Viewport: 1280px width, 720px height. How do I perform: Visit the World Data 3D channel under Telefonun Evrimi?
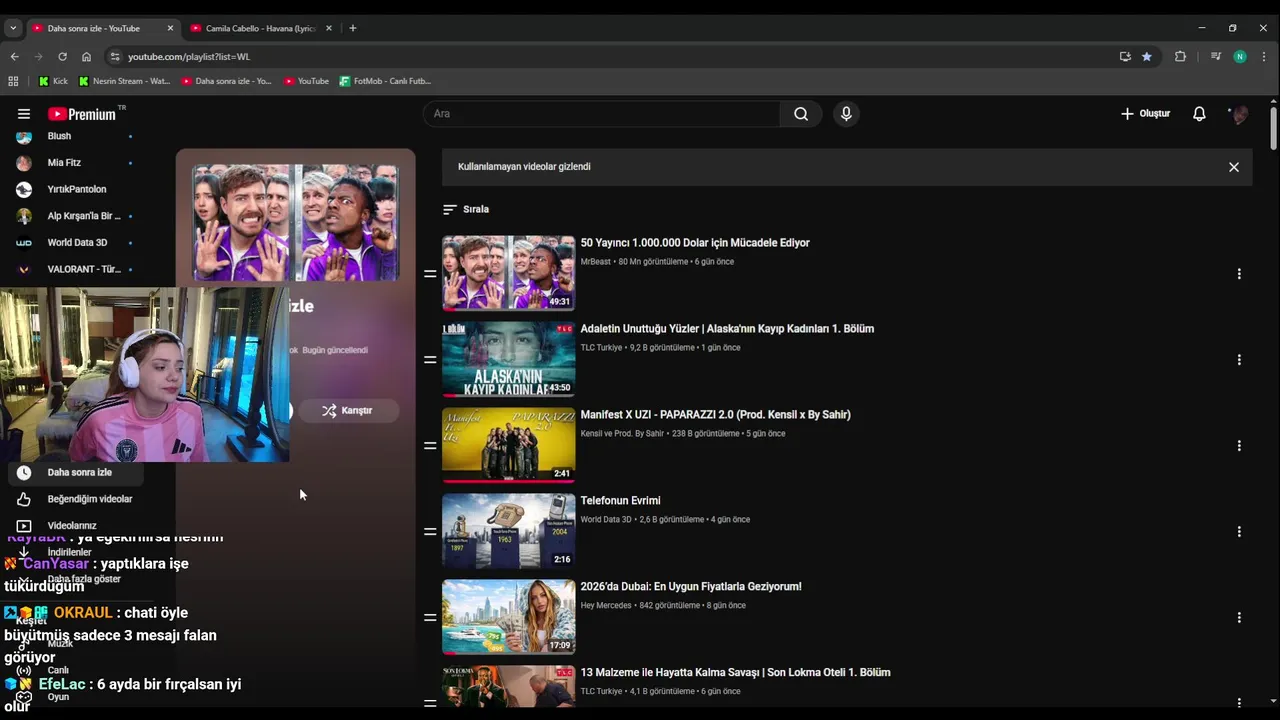pos(606,520)
